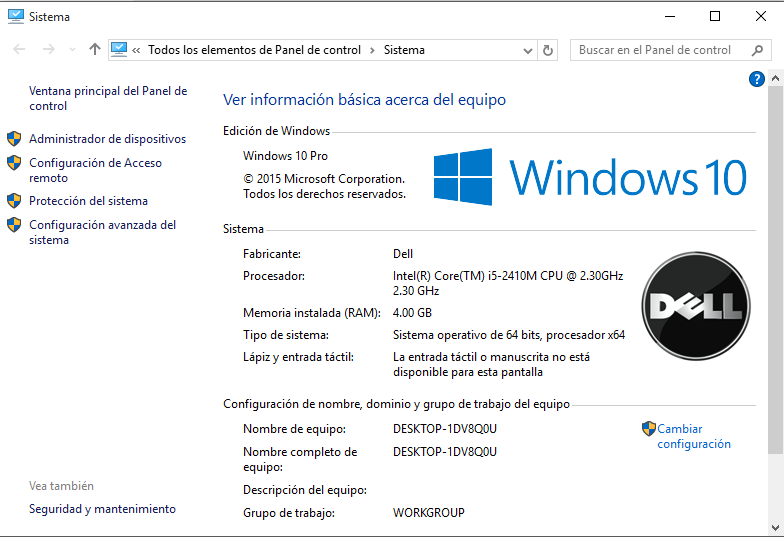This screenshot has height=537, width=784.
Task: Open the blue help question mark
Action: (x=756, y=79)
